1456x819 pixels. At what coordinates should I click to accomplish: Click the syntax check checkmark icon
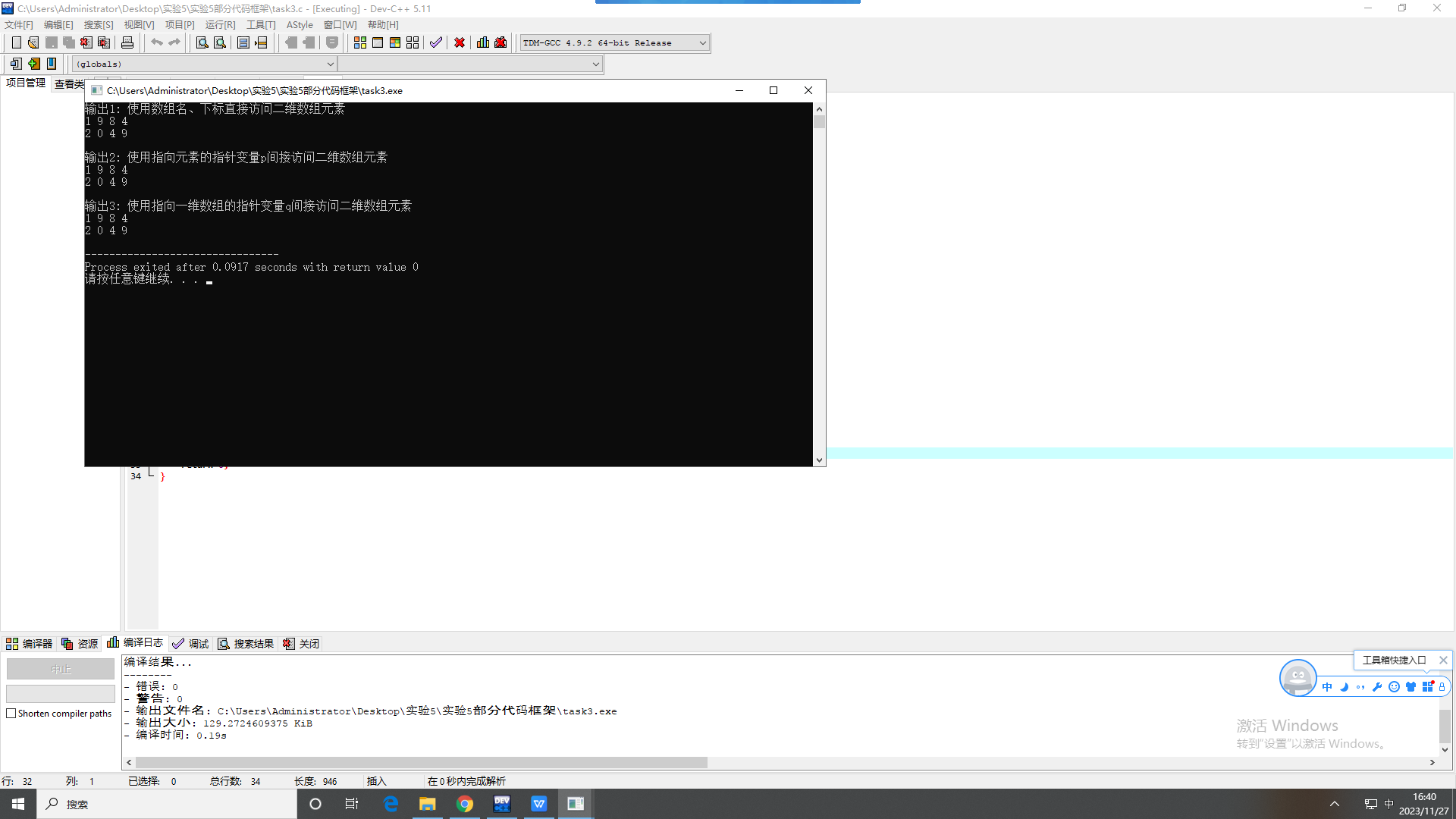pos(435,42)
